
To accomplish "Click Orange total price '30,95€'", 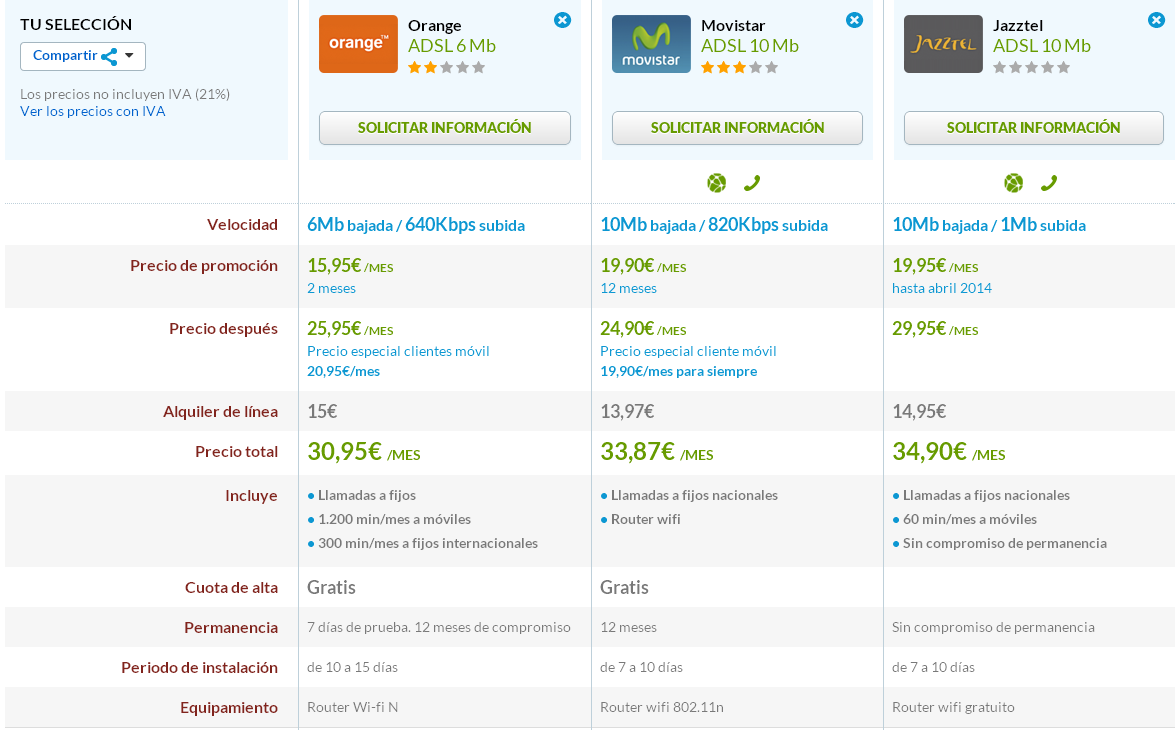I will coord(345,451).
